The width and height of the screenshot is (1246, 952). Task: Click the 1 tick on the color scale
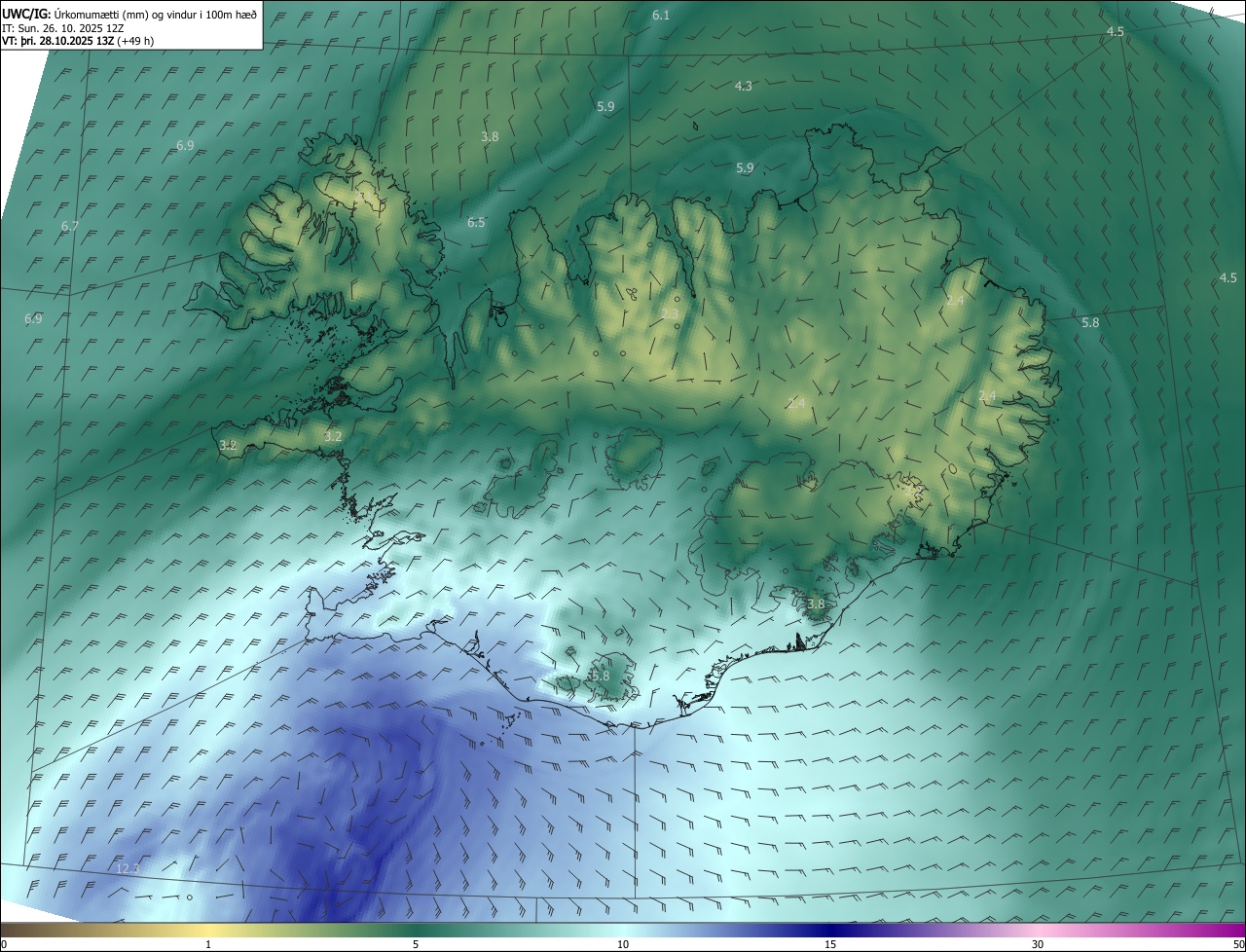[208, 944]
